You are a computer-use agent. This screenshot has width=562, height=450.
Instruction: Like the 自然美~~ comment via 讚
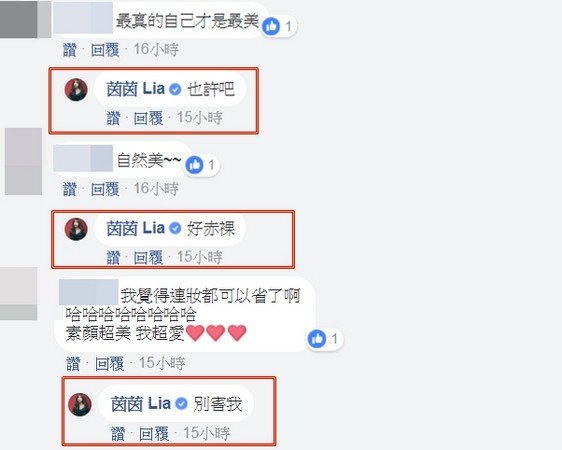click(70, 189)
